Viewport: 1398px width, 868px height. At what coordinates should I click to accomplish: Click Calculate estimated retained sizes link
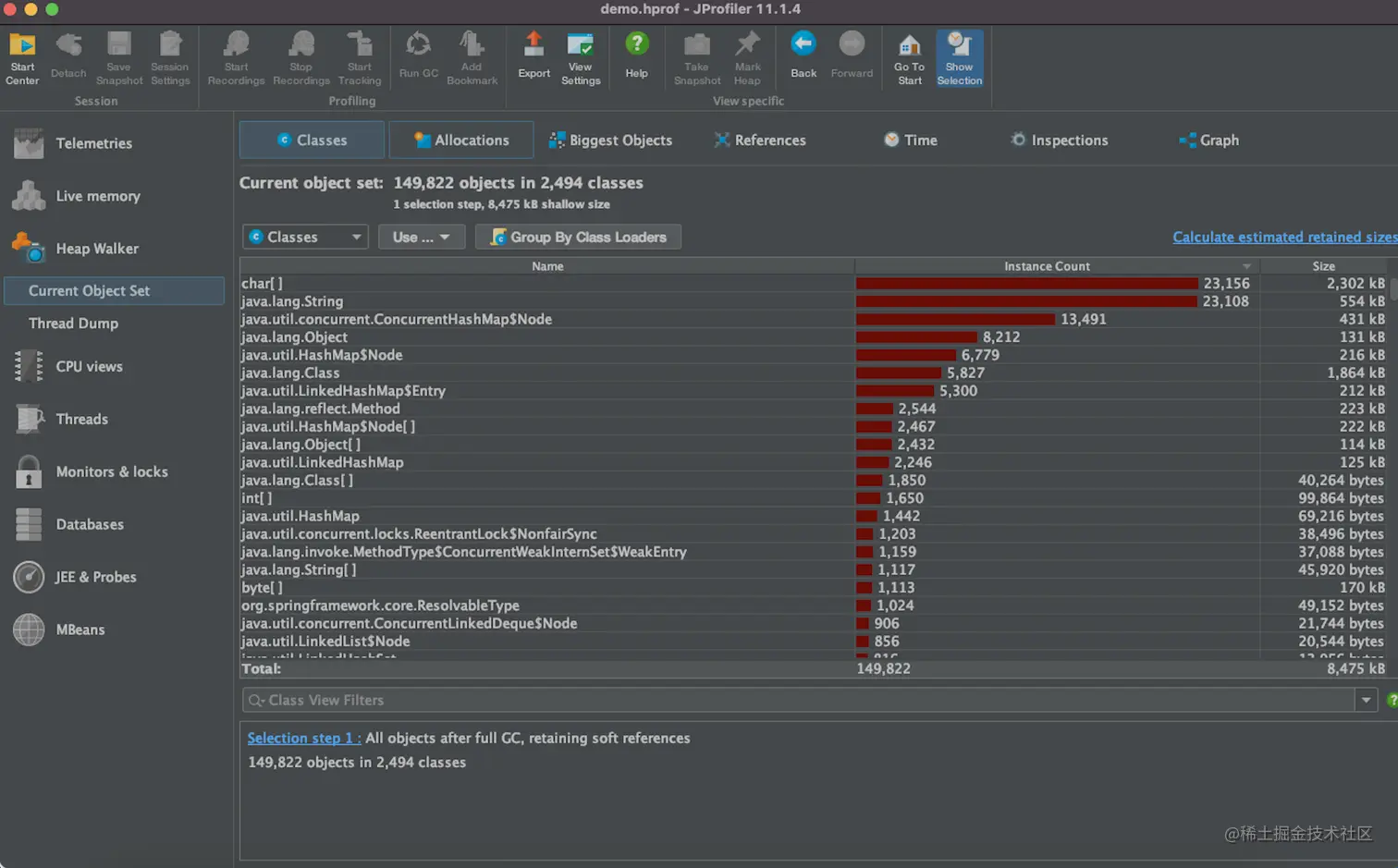1284,237
